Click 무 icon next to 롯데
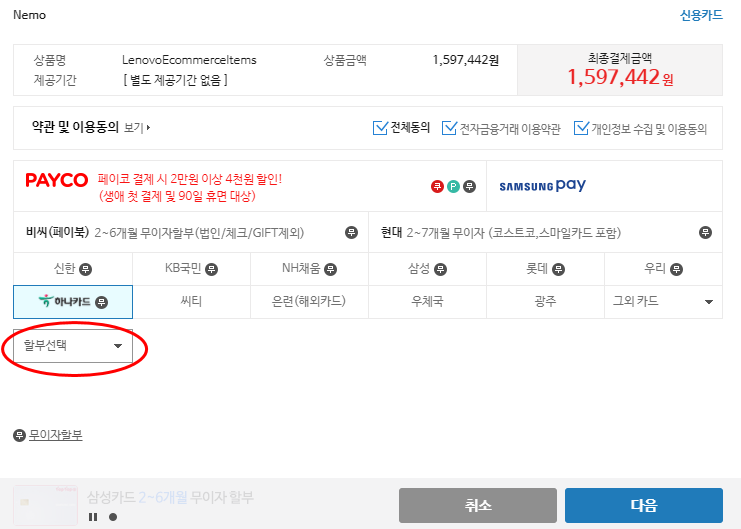 point(559,269)
